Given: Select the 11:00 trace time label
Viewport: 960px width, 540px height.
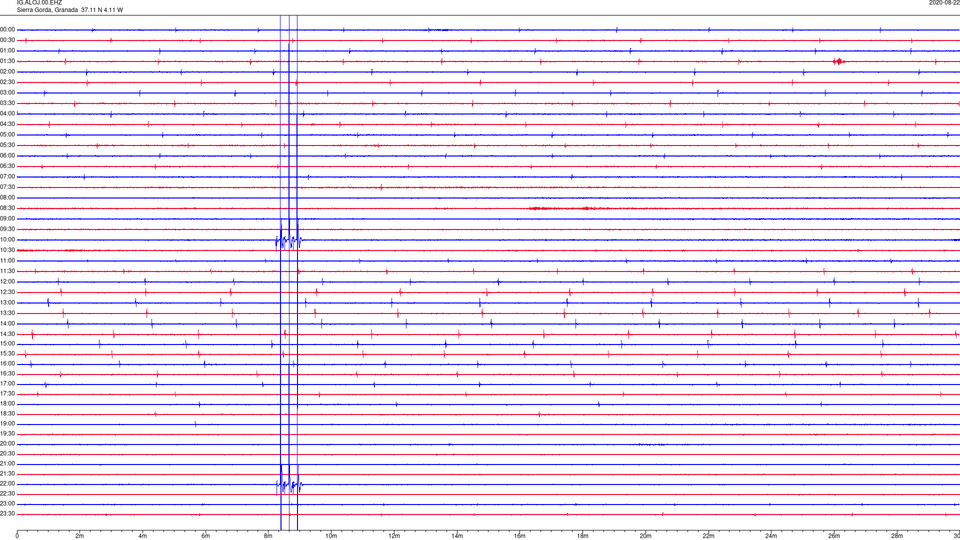Looking at the screenshot, I should click(x=7, y=260).
